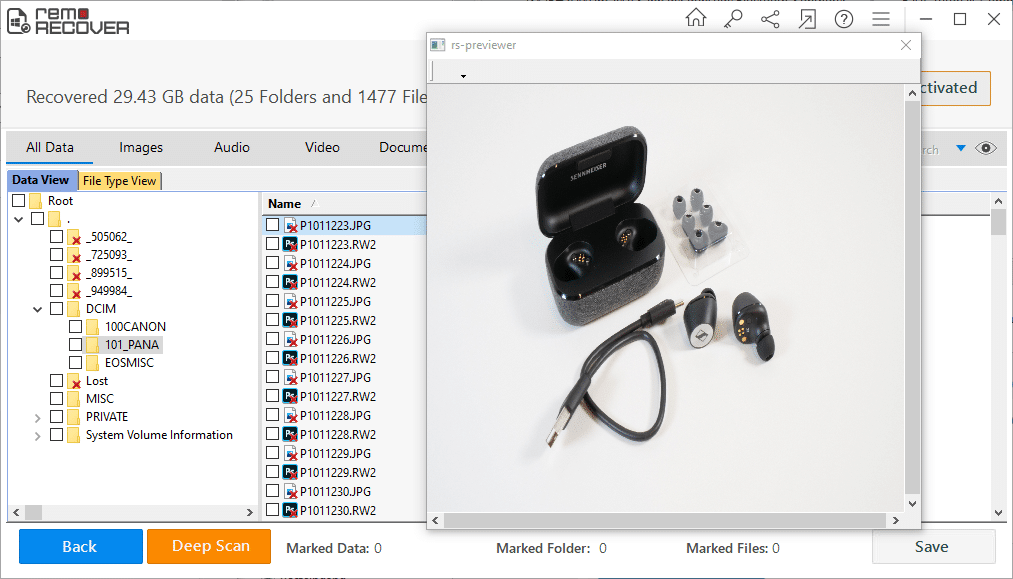Open the Help question mark icon
Screen dimensions: 1013x579
point(844,19)
